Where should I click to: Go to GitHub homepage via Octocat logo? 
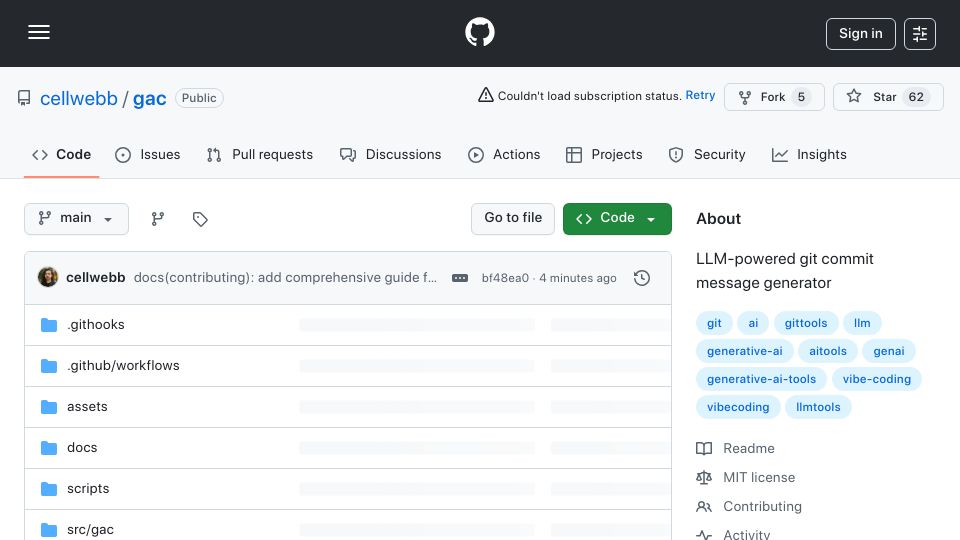click(479, 32)
